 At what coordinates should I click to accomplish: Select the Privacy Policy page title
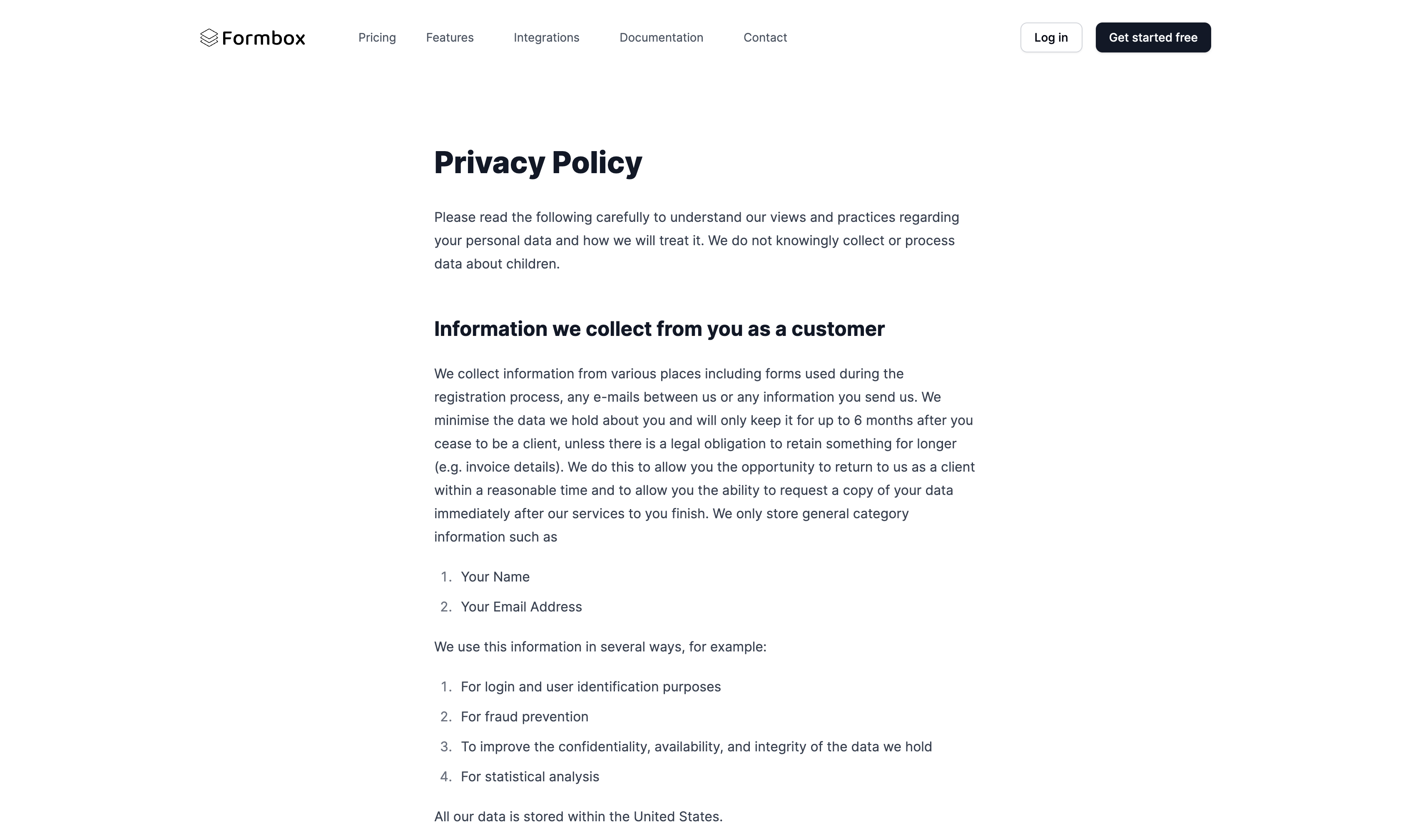click(538, 163)
